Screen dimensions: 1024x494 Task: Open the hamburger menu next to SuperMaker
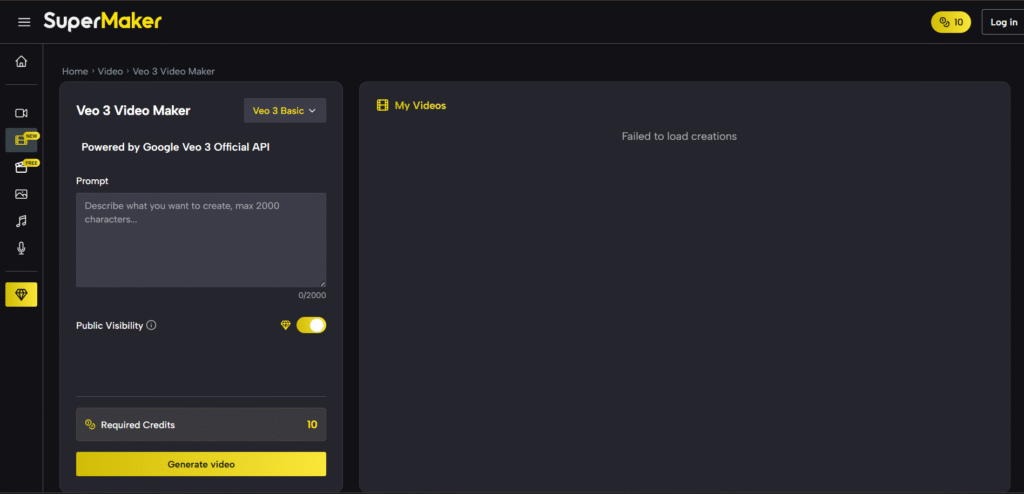coord(24,22)
